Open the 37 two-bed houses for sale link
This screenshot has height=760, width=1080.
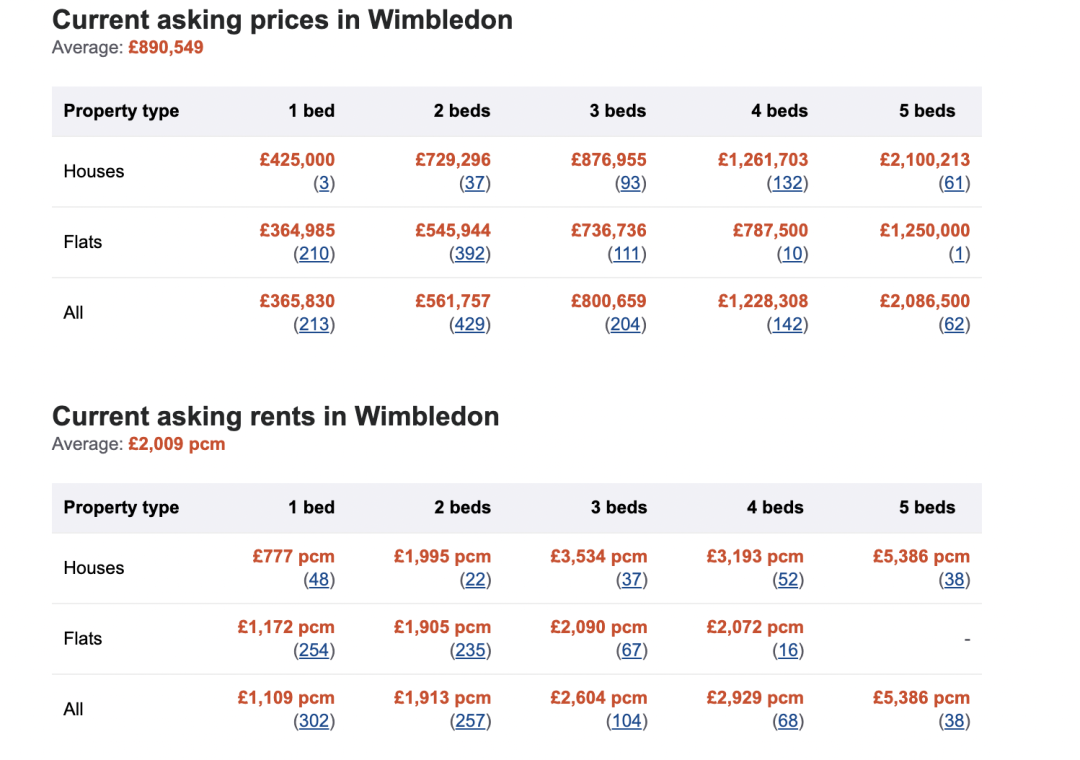point(476,184)
